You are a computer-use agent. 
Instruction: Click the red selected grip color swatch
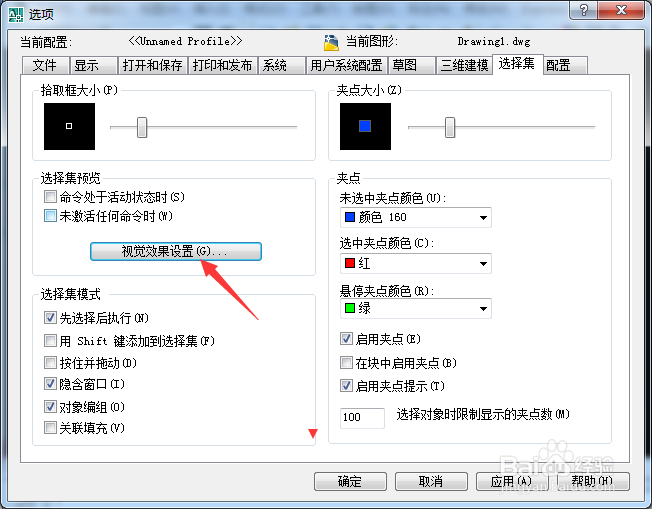pyautogui.click(x=350, y=263)
